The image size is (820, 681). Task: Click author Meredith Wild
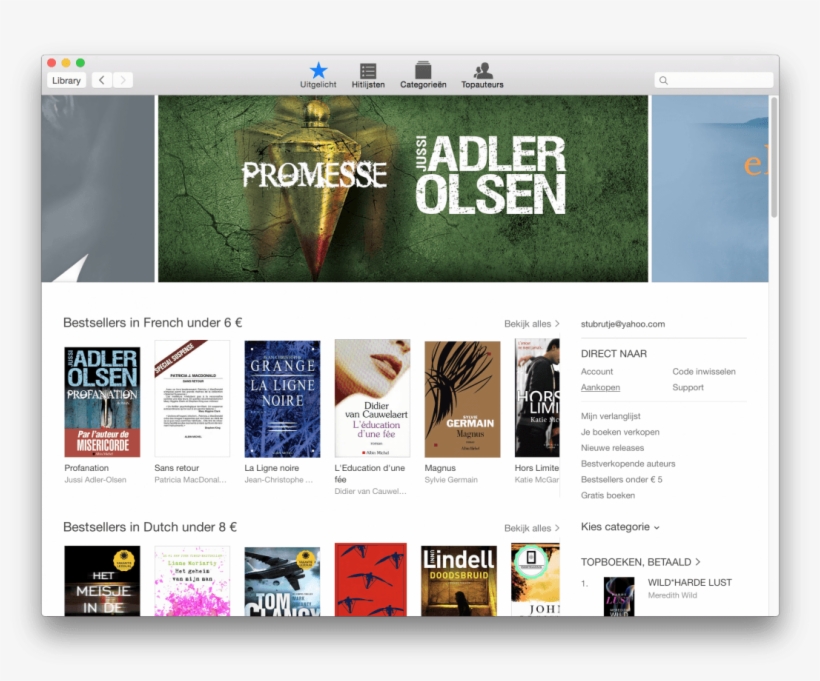pos(672,595)
